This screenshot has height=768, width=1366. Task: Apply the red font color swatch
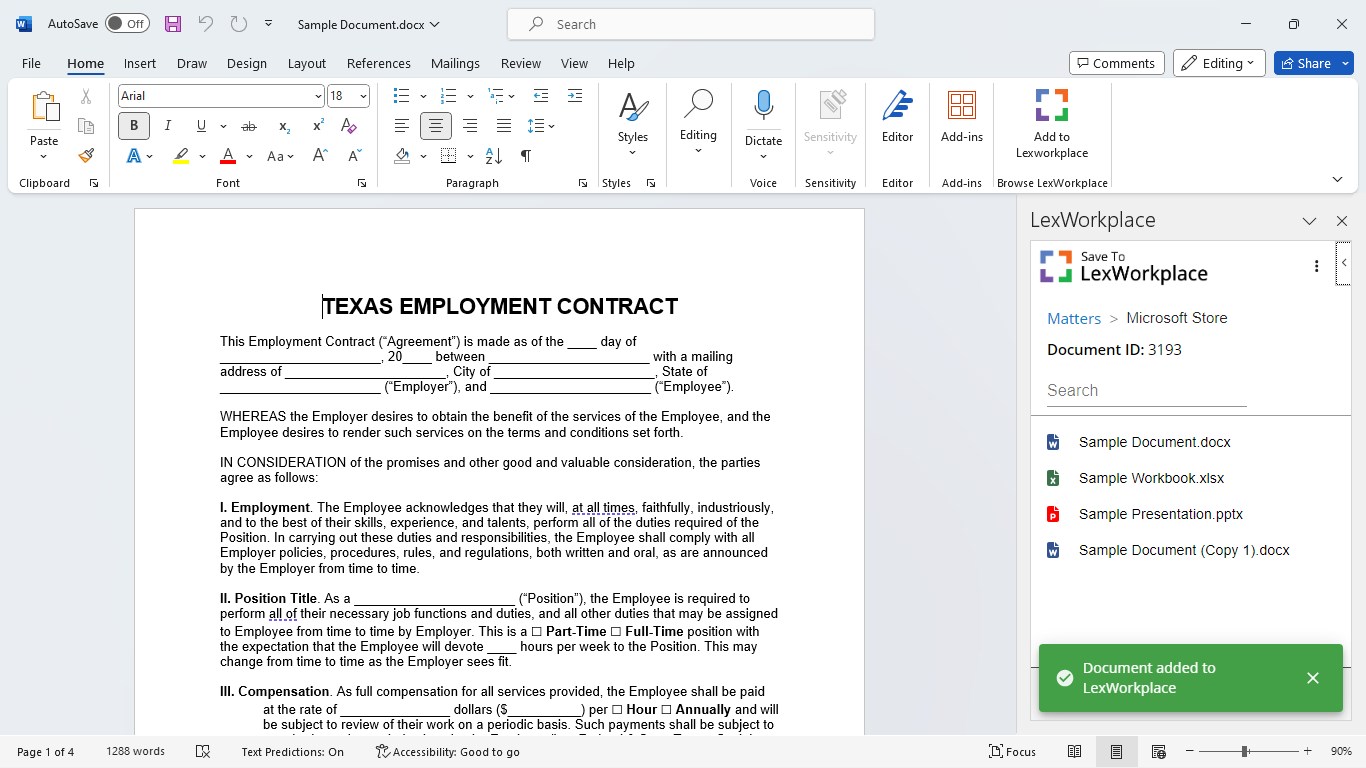click(228, 156)
